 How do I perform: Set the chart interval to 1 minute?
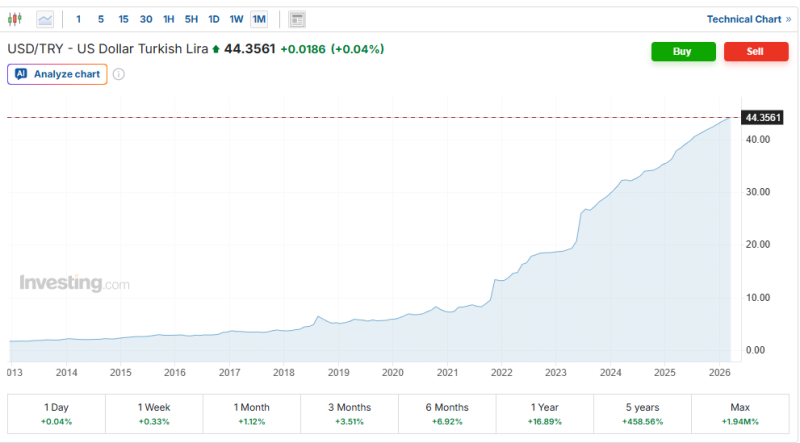point(79,19)
